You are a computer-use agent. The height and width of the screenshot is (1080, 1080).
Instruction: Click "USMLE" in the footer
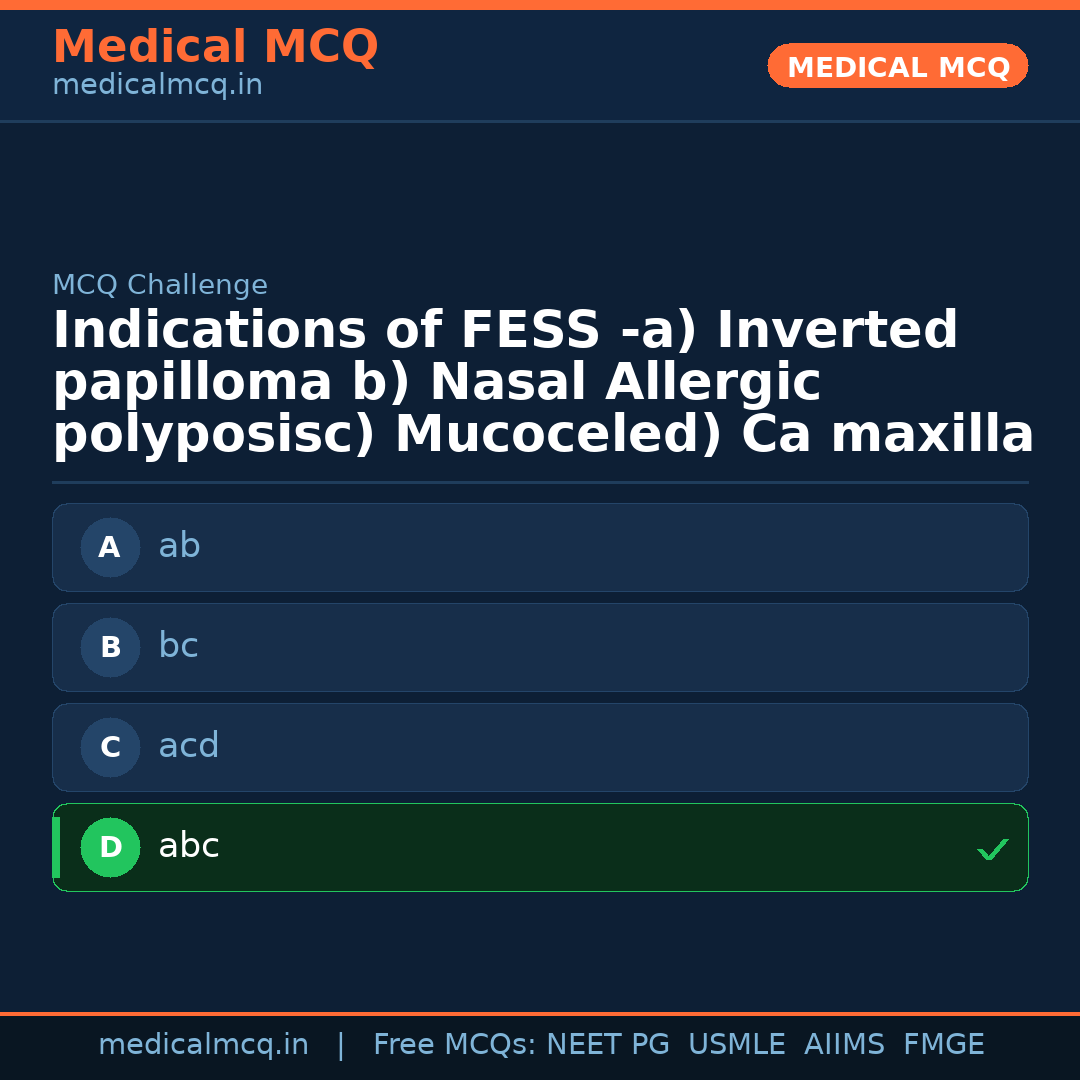736,1045
